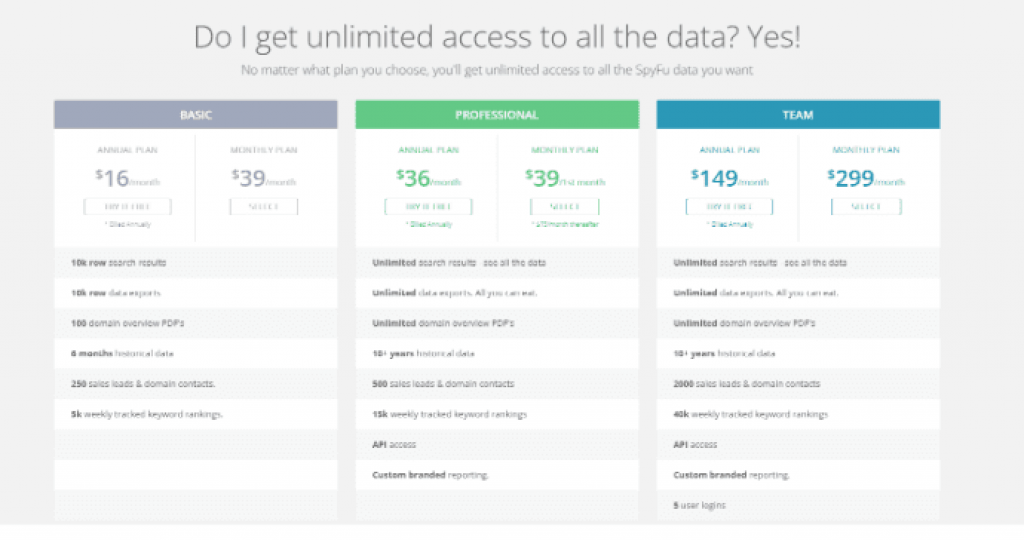This screenshot has height=540, width=1024.
Task: Select the Team monthly plan
Action: pyautogui.click(x=866, y=206)
